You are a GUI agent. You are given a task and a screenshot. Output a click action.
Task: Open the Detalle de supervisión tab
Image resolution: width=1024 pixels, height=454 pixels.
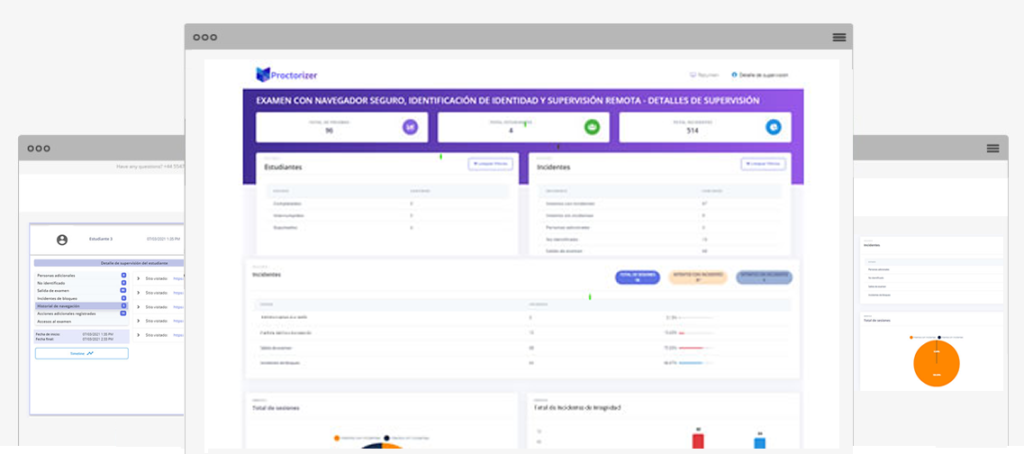(760, 75)
